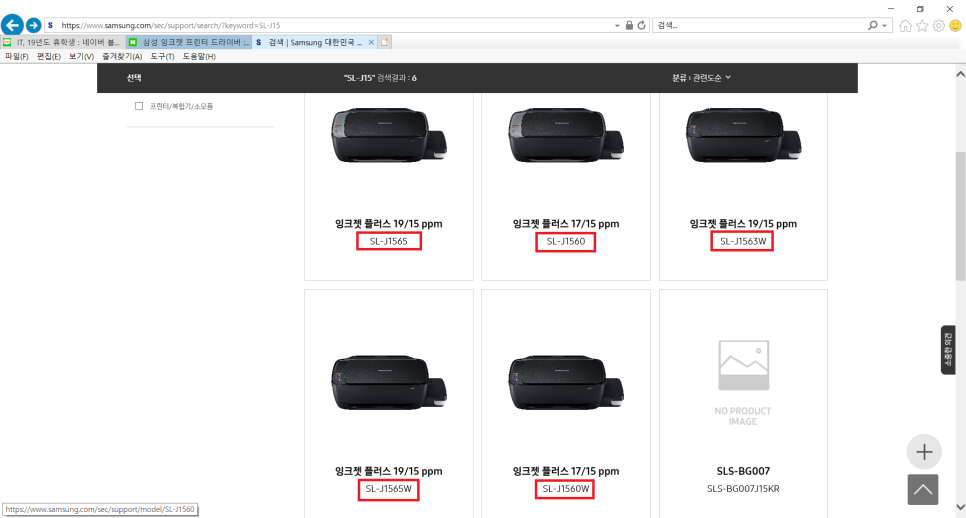Open address bar autocomplete dropdown arrow
The width and height of the screenshot is (966, 518).
coord(617,25)
